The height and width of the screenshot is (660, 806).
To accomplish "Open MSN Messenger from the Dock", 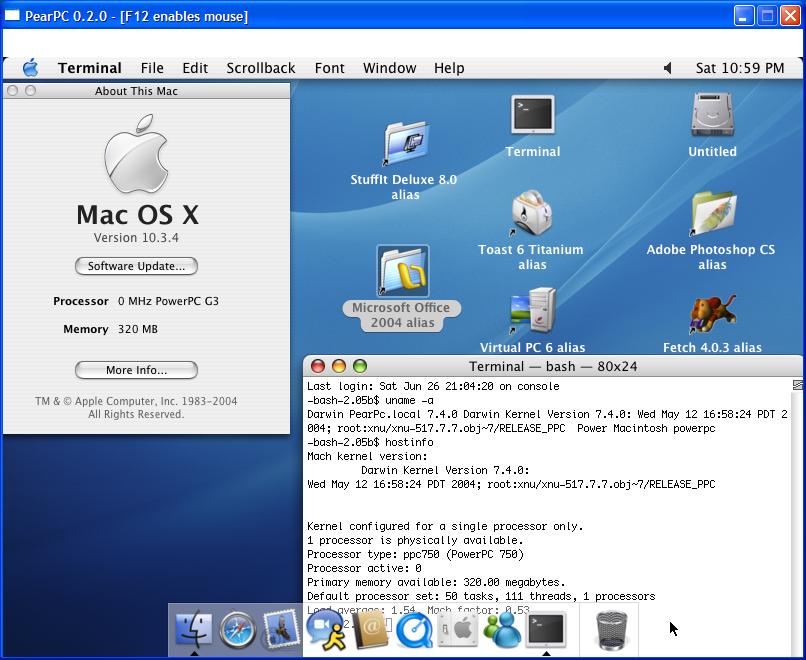I will pyautogui.click(x=503, y=629).
